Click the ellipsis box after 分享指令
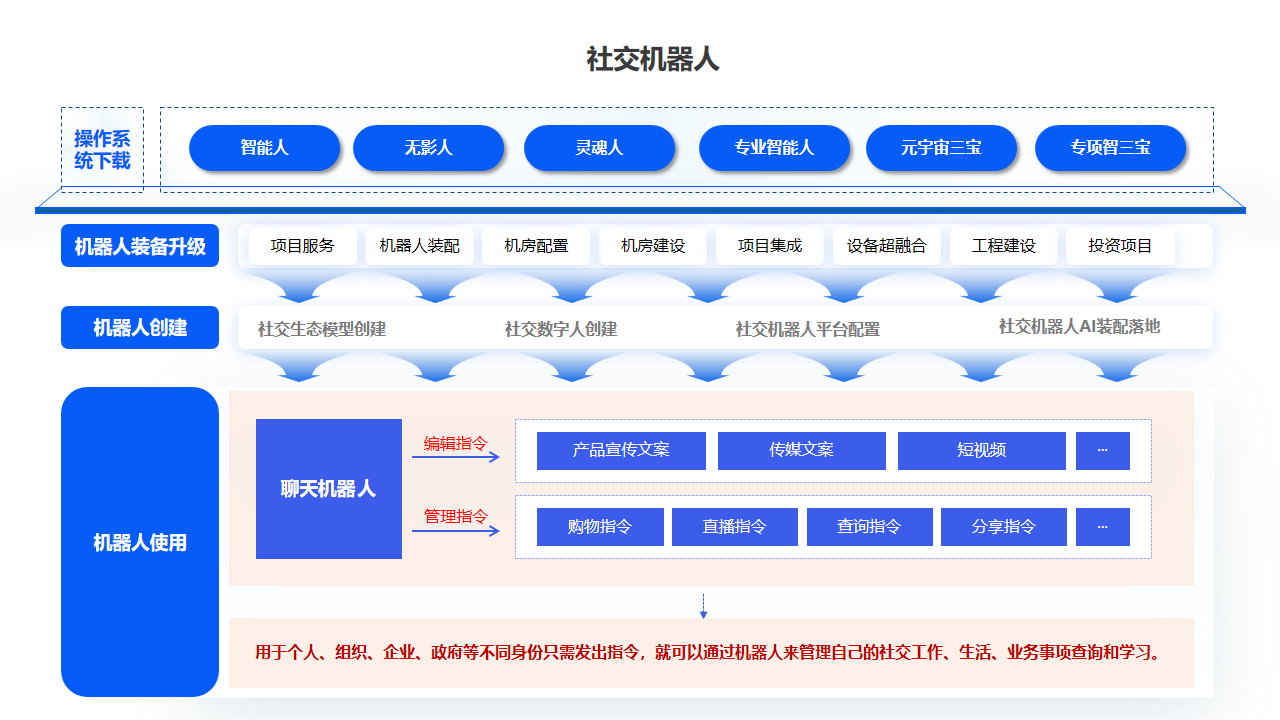The height and width of the screenshot is (720, 1280). tap(1103, 527)
